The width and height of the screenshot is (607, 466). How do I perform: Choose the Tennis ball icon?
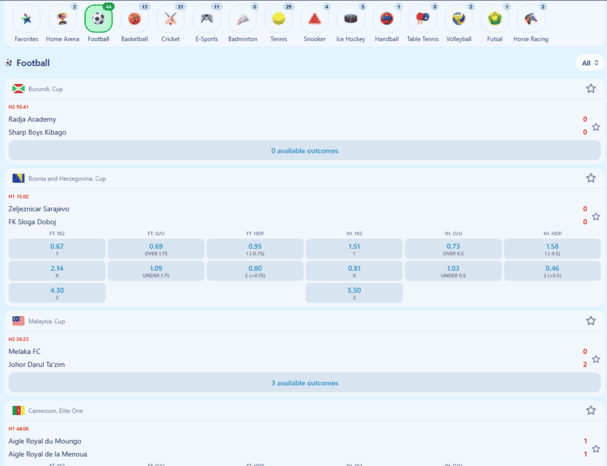278,20
